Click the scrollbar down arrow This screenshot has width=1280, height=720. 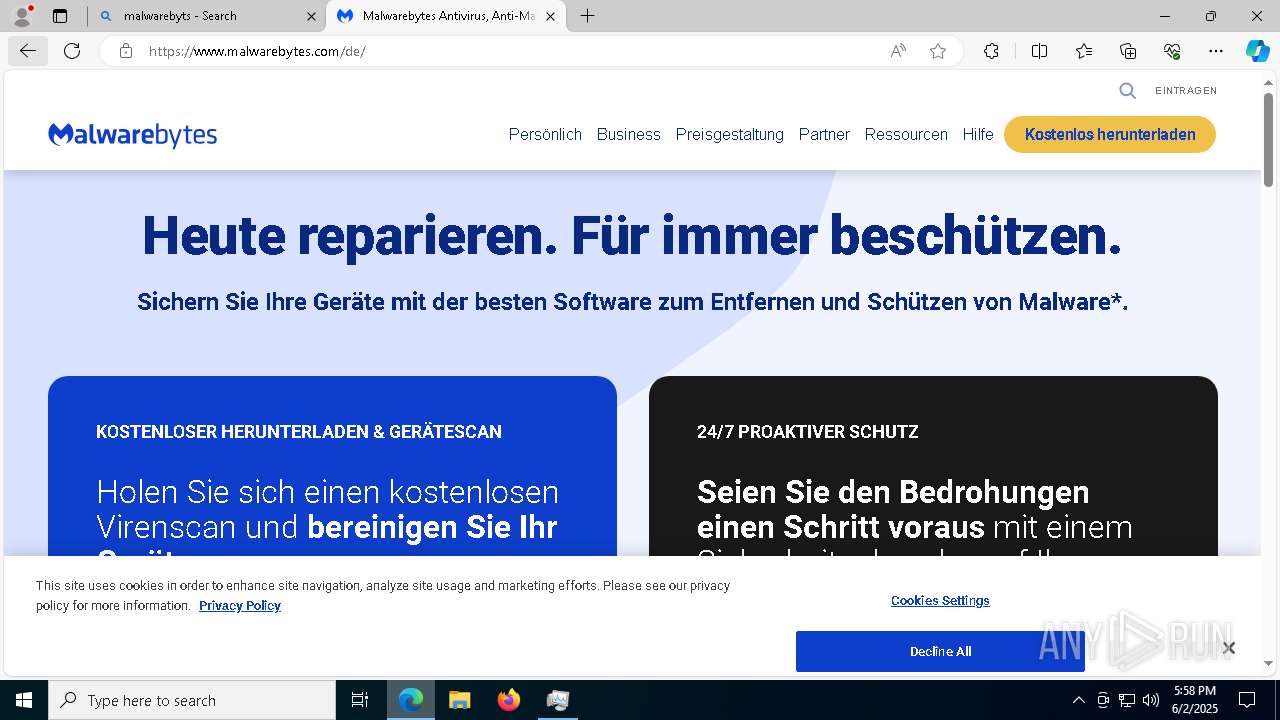pos(1268,663)
